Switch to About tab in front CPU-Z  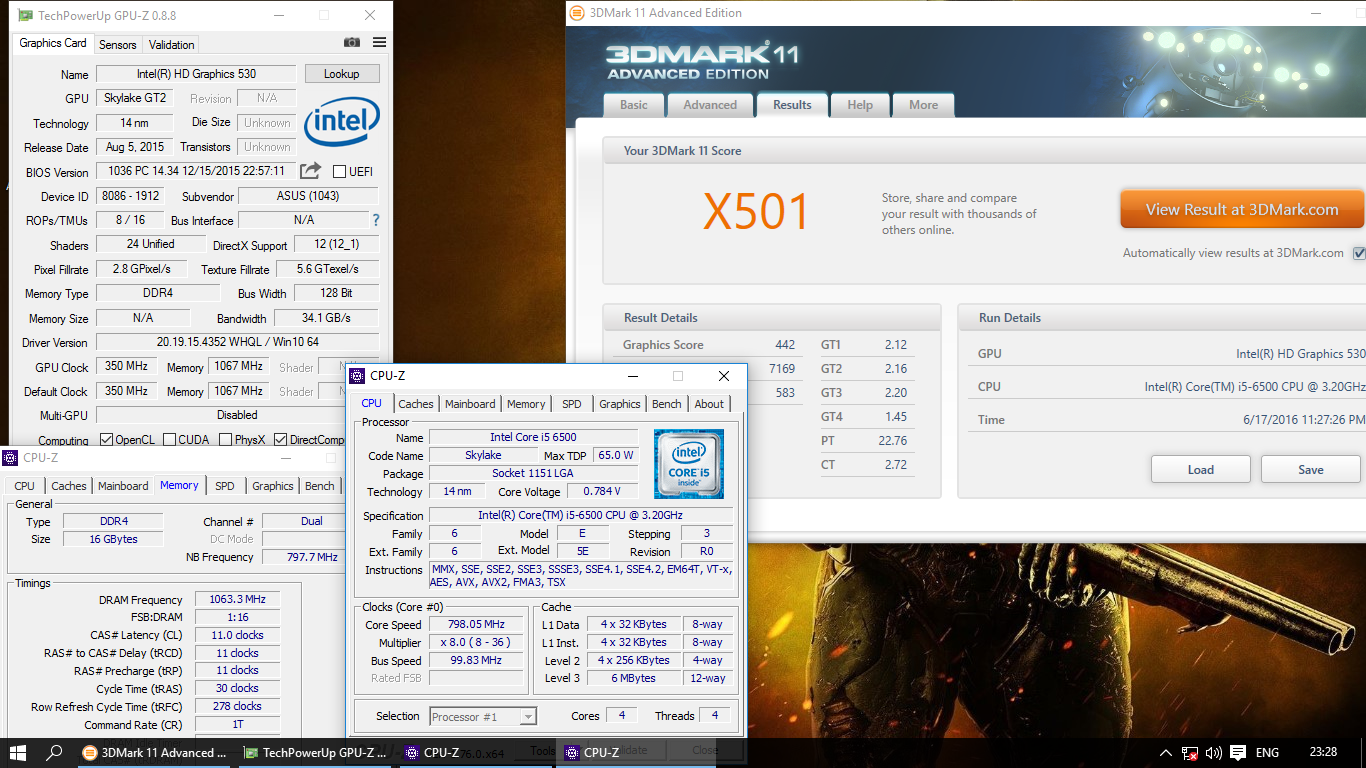(709, 404)
